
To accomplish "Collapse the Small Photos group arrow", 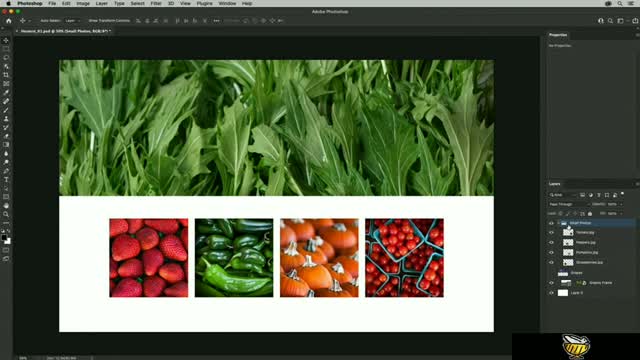I will (x=558, y=223).
